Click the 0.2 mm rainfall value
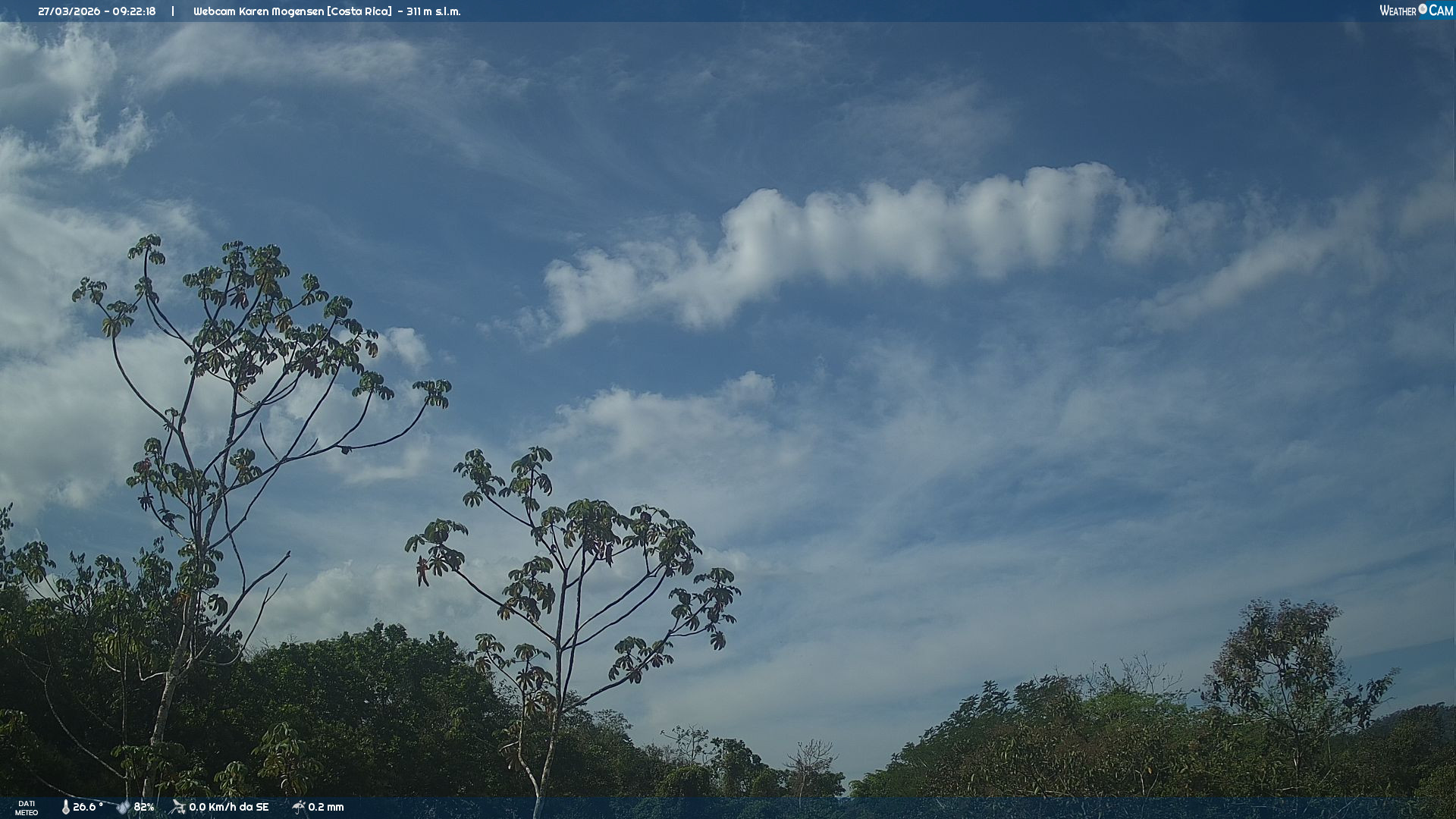Viewport: 1456px width, 819px height. (326, 807)
